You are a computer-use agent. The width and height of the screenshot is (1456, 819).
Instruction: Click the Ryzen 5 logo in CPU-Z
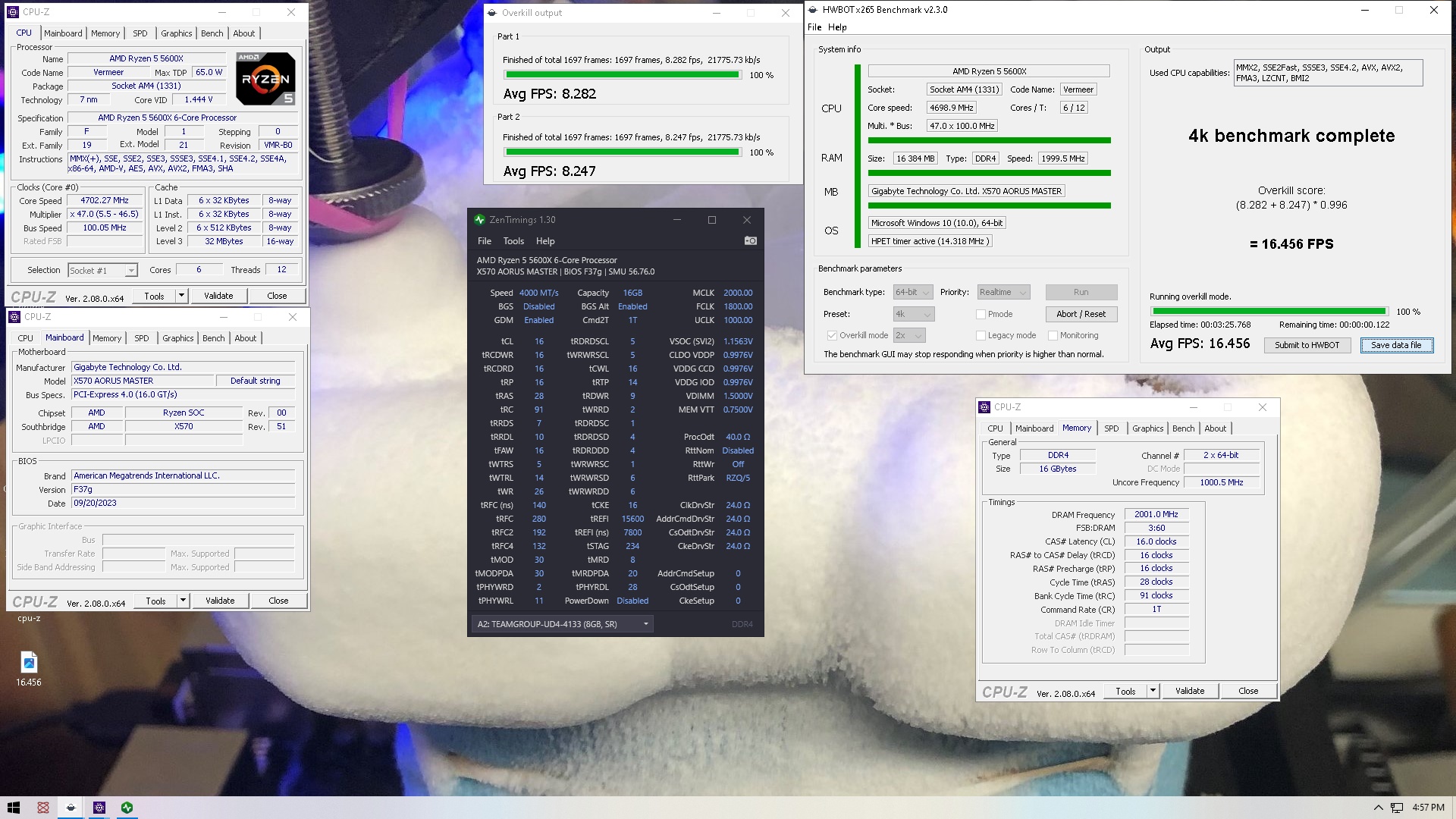(265, 79)
